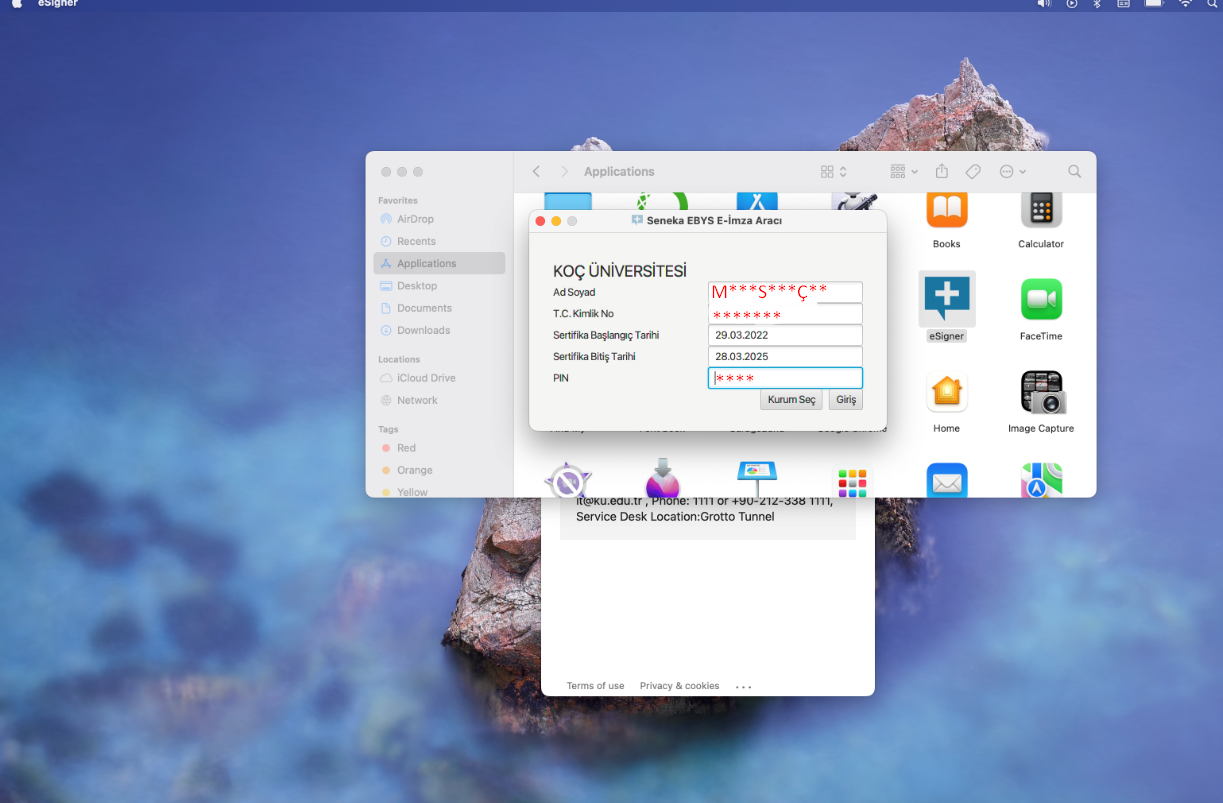The width and height of the screenshot is (1223, 803).
Task: Open the Books app
Action: pos(946,210)
